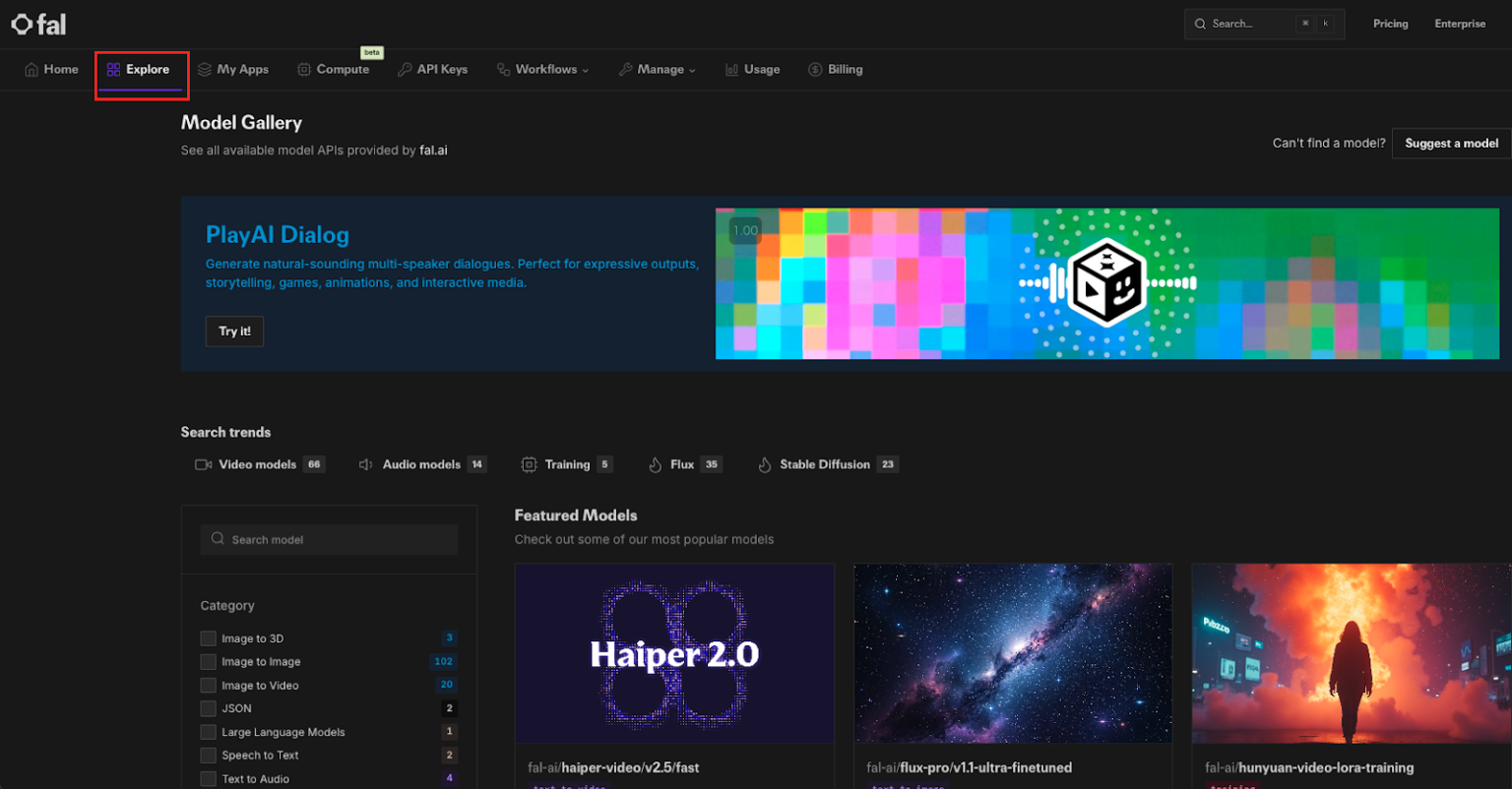Click the Compute chip icon
Screen dimensions: 1512x789
[x=304, y=70]
